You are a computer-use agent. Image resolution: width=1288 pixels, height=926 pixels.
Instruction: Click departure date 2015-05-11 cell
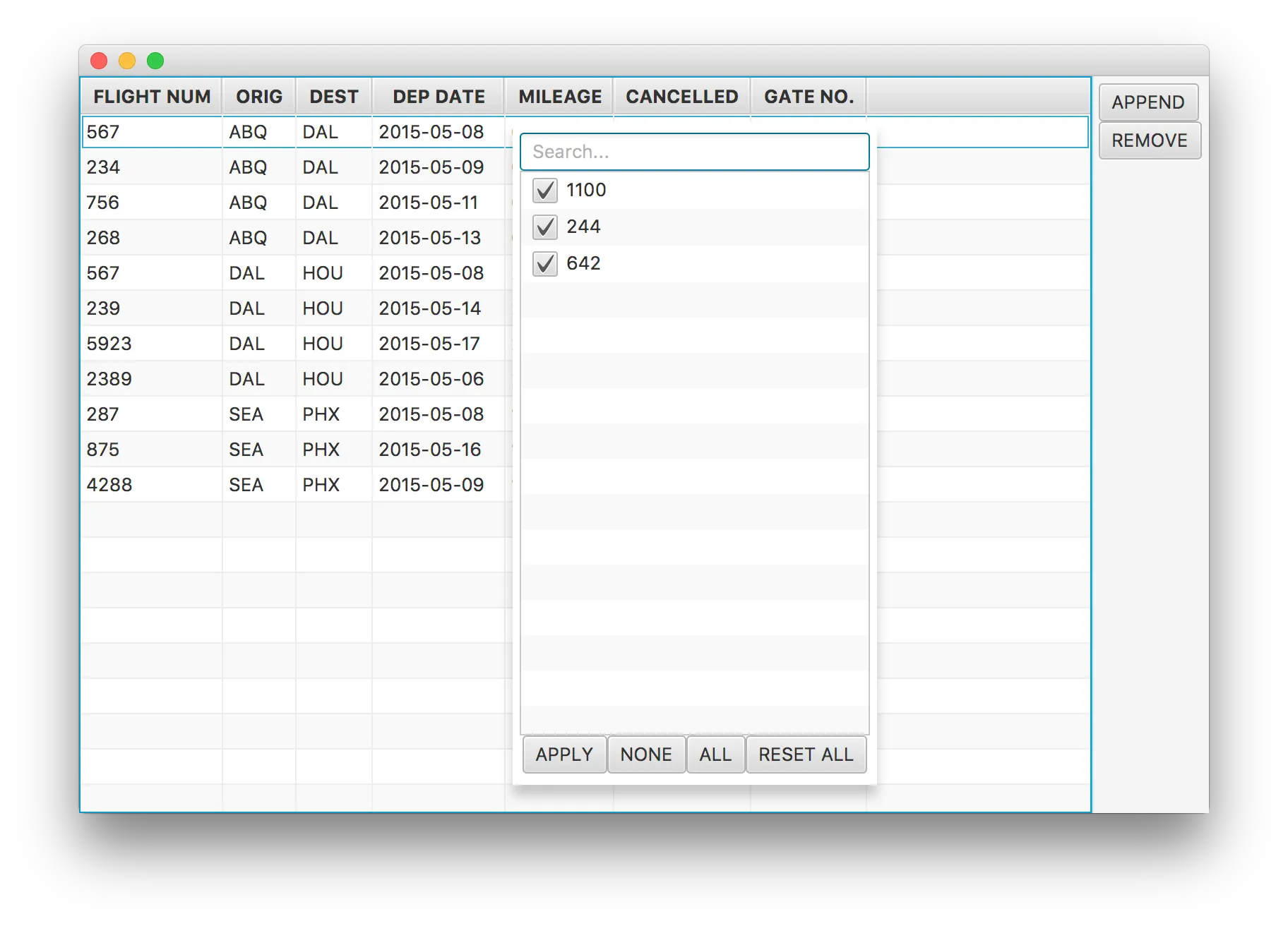point(439,203)
